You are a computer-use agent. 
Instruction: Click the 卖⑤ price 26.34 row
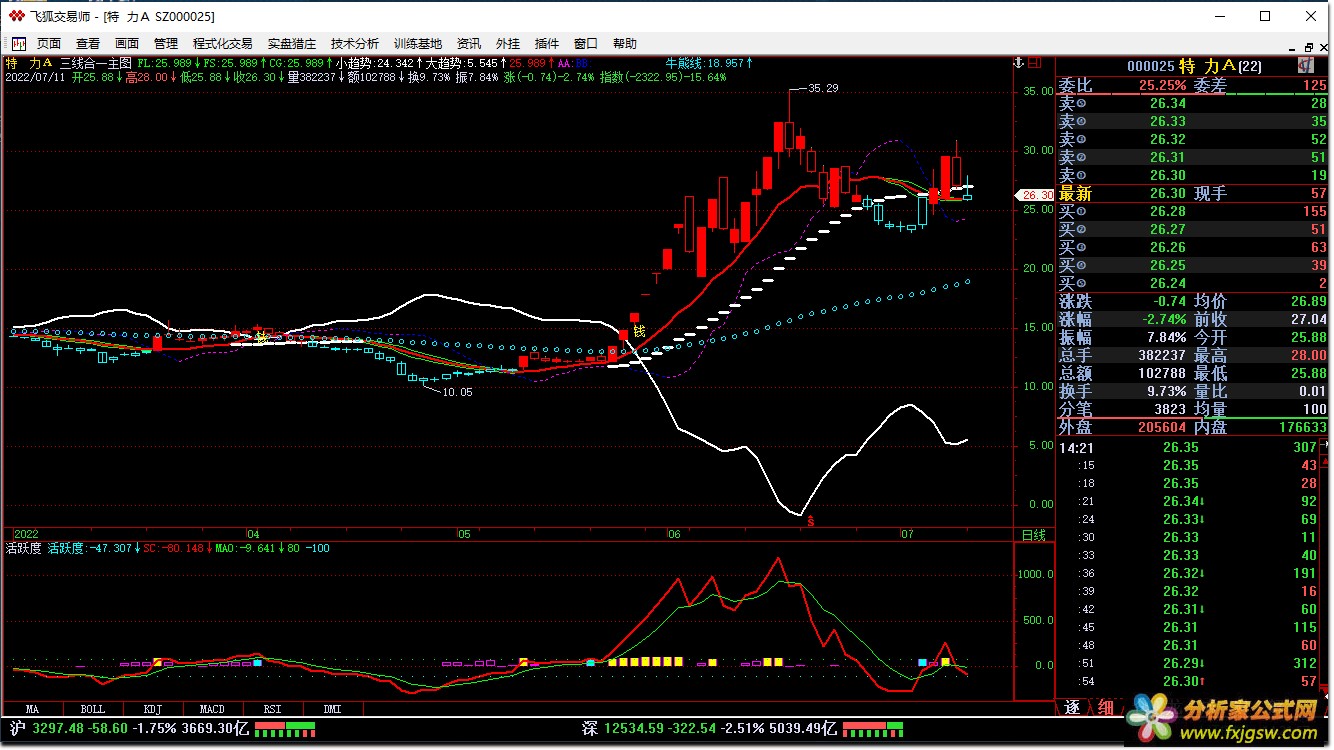(x=1193, y=103)
